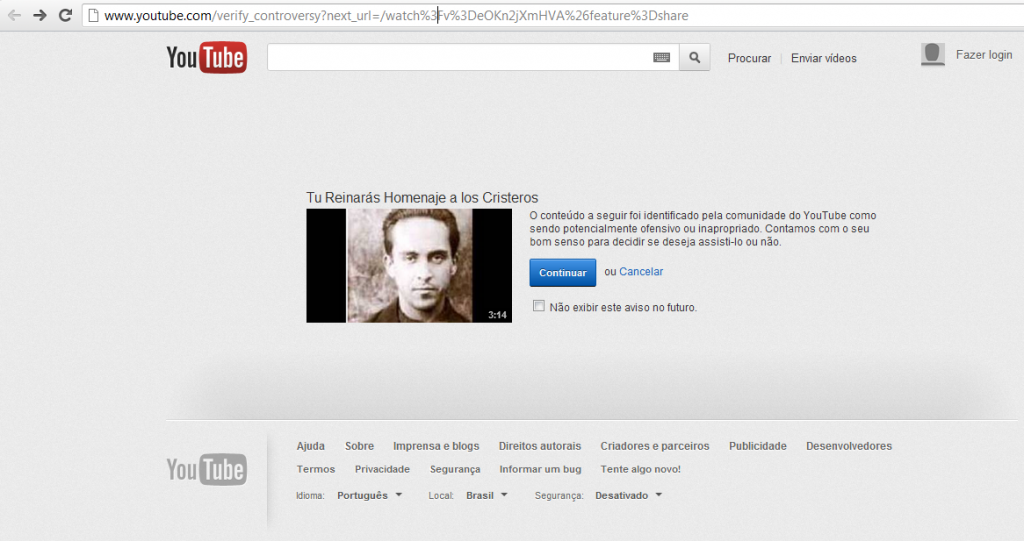Open Direitos autorais footer link
This screenshot has height=541, width=1024.
(539, 446)
